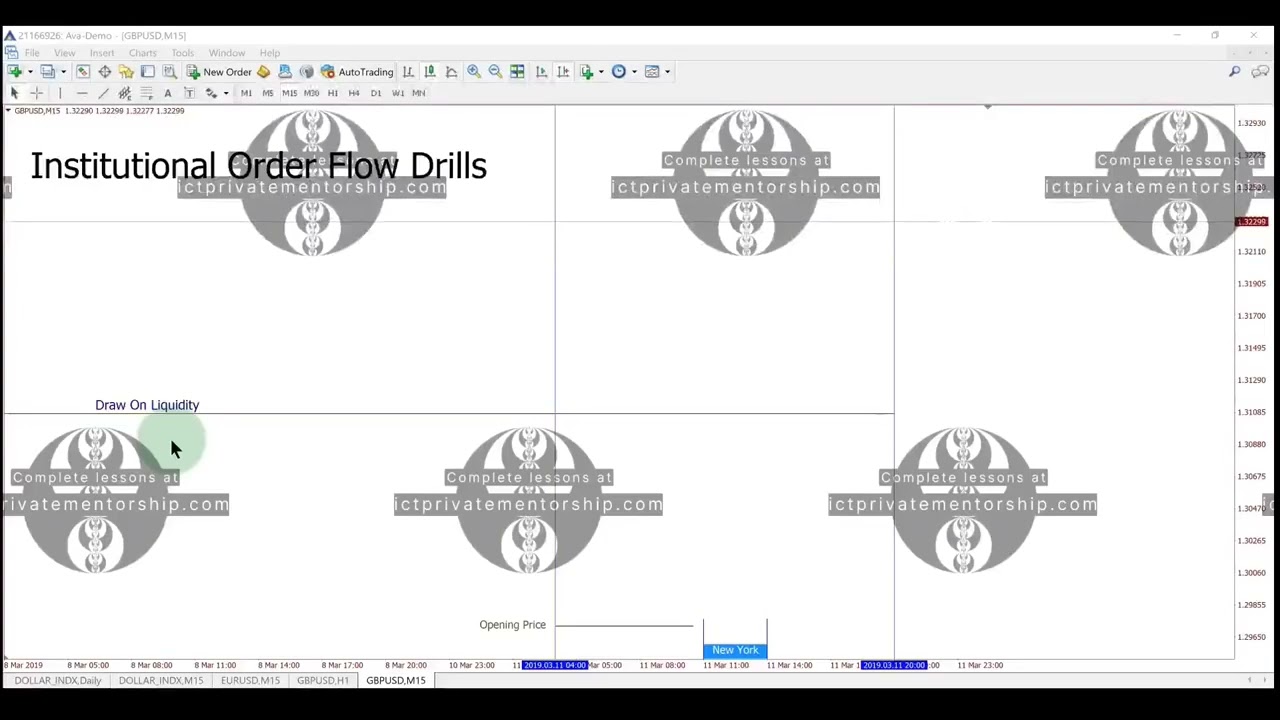Click the Periods clock icon
The width and height of the screenshot is (1280, 720).
point(619,72)
